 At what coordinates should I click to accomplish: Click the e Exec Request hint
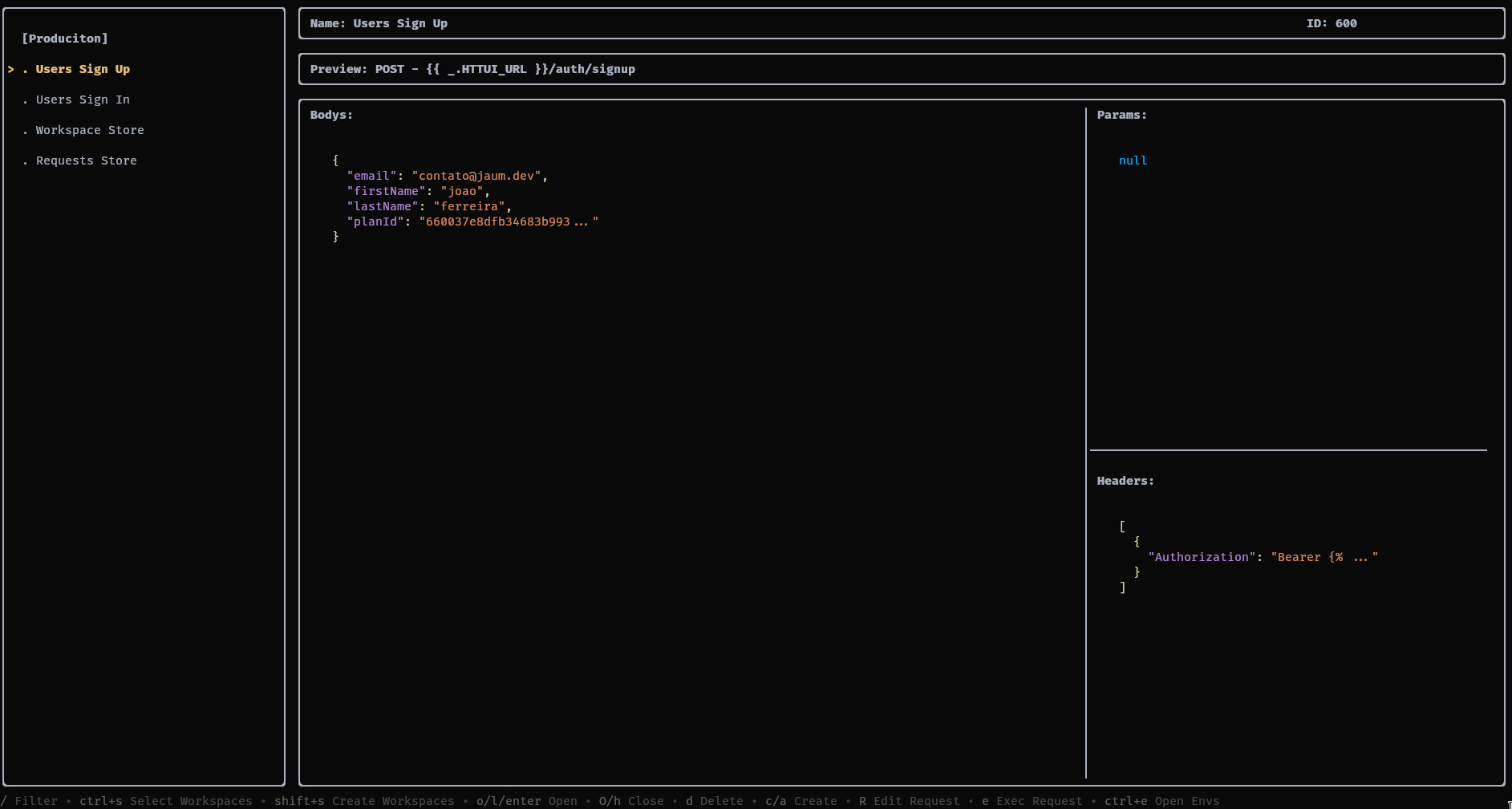(1032, 801)
